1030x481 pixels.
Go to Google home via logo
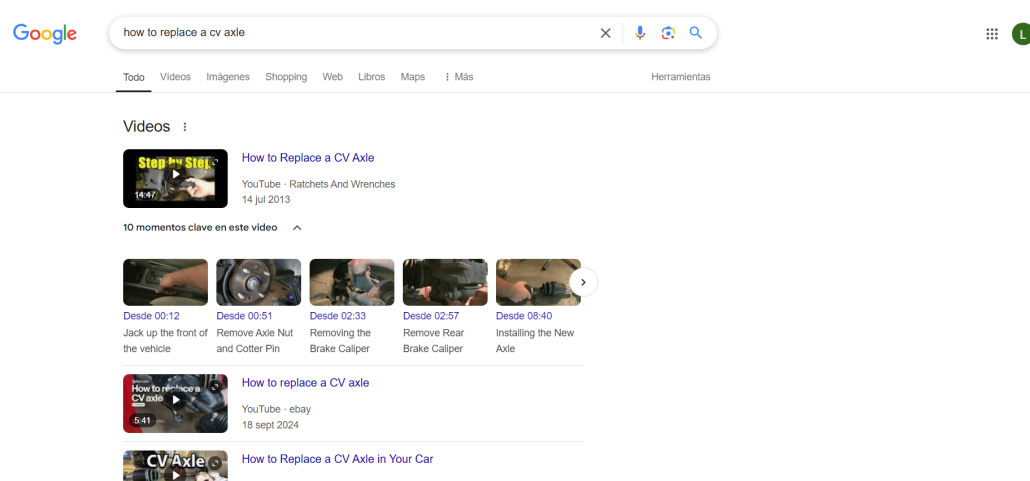point(45,34)
